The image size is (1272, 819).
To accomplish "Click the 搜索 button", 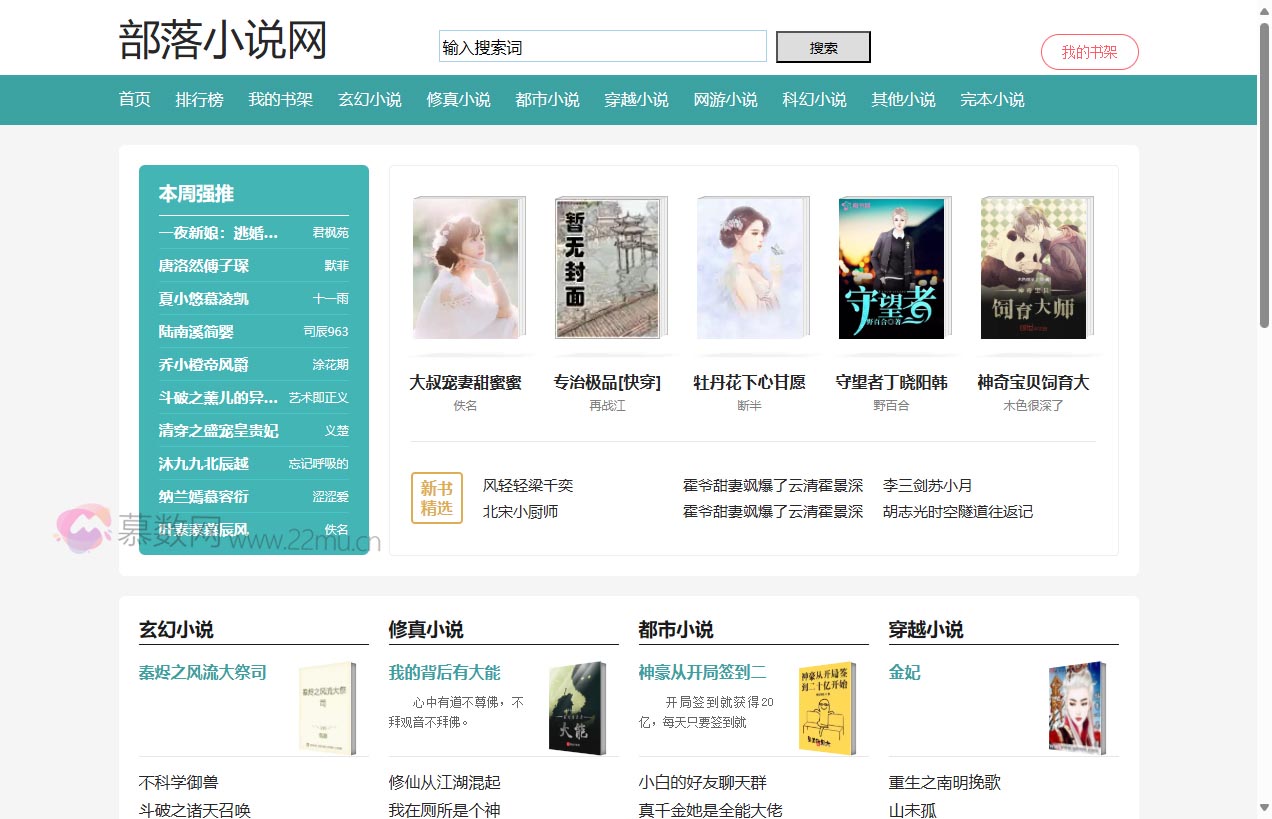I will pos(823,47).
